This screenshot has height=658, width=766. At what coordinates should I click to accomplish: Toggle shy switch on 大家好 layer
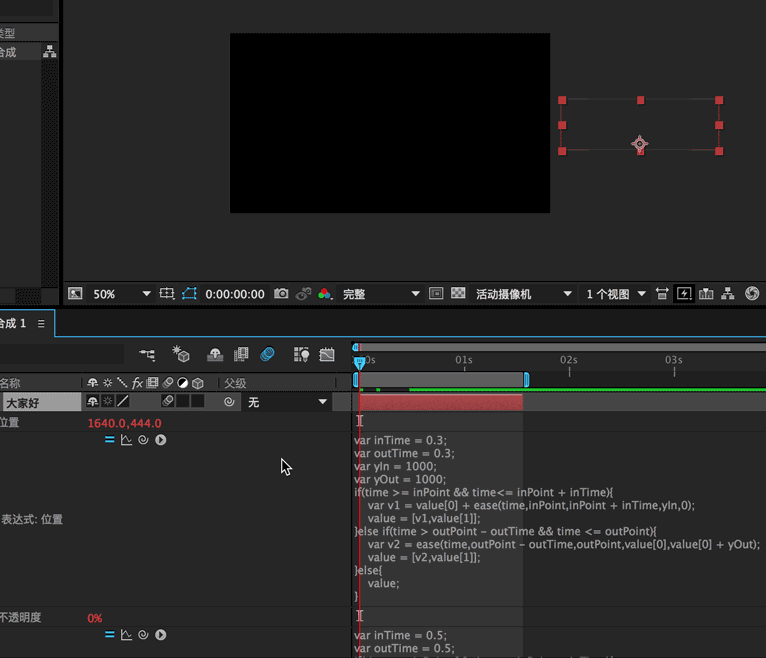click(x=92, y=402)
